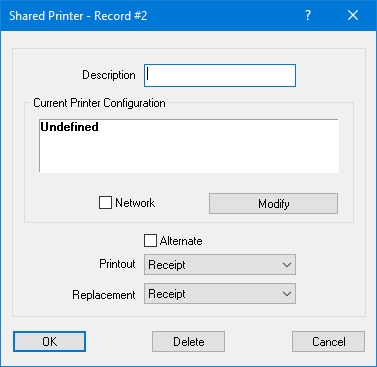Screen dimensions: 377x367
Task: Open the Replacement combo box
Action: (x=220, y=294)
